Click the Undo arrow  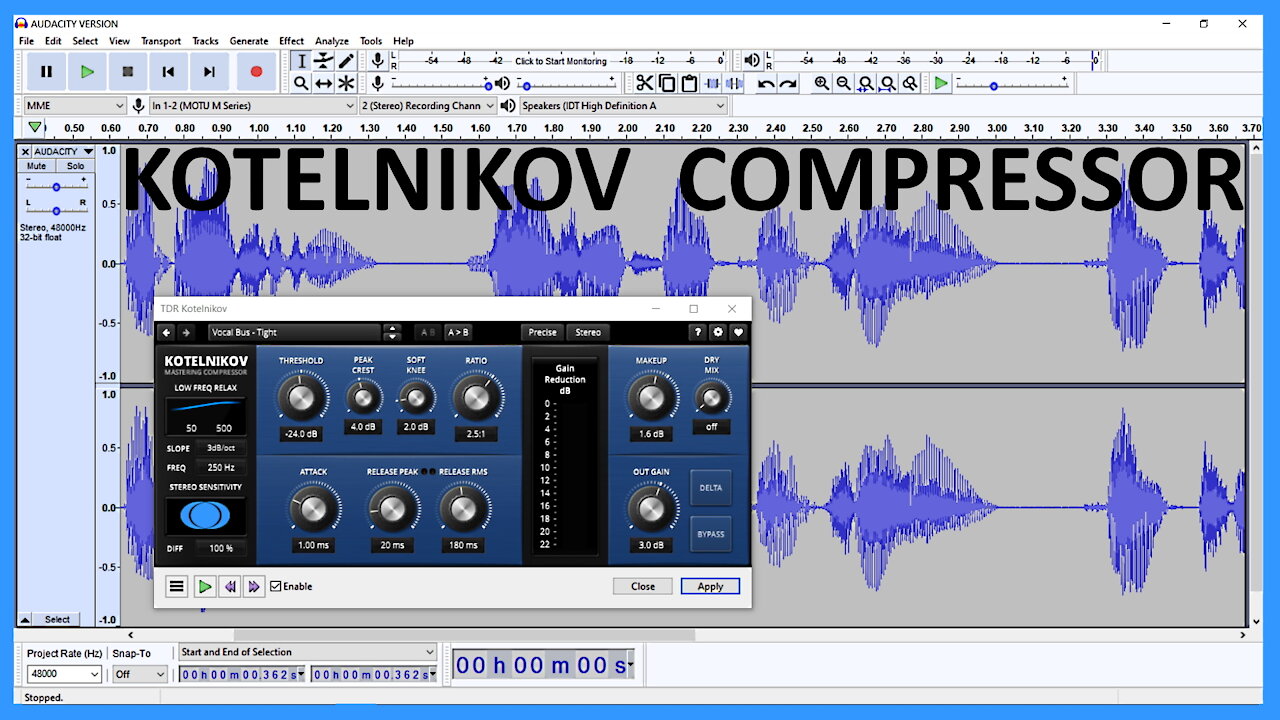coord(766,84)
